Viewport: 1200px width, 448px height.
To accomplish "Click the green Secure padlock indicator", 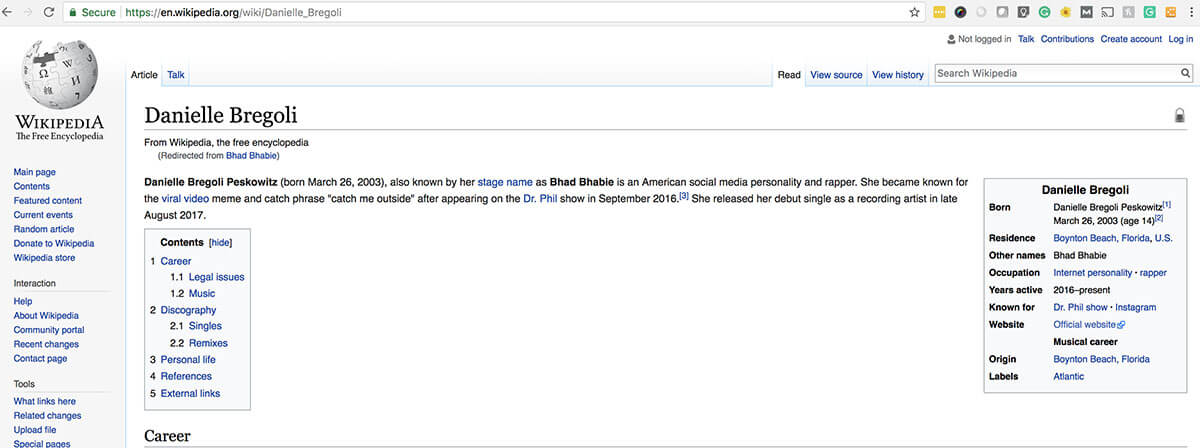I will click(92, 13).
